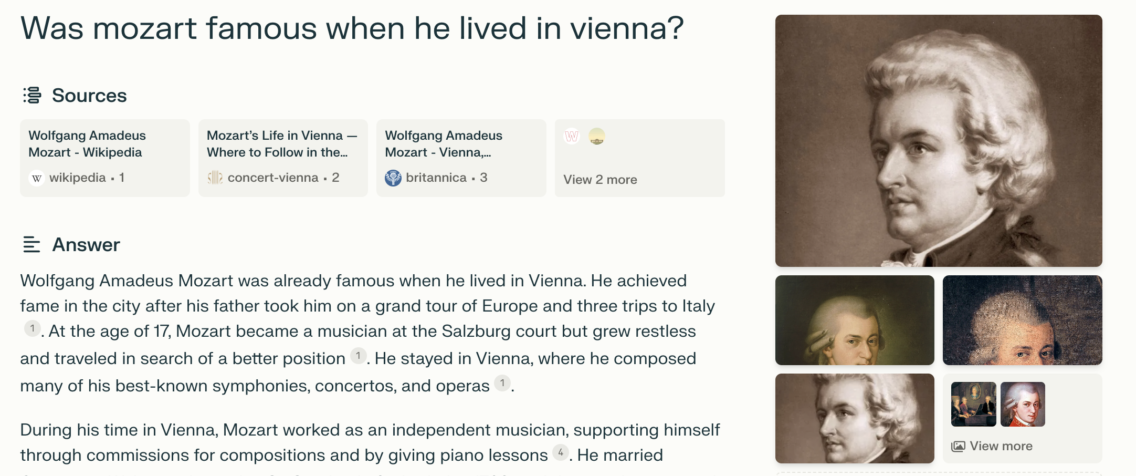
Task: Click citation 1 after 'trips to Italy'
Action: coord(33,328)
